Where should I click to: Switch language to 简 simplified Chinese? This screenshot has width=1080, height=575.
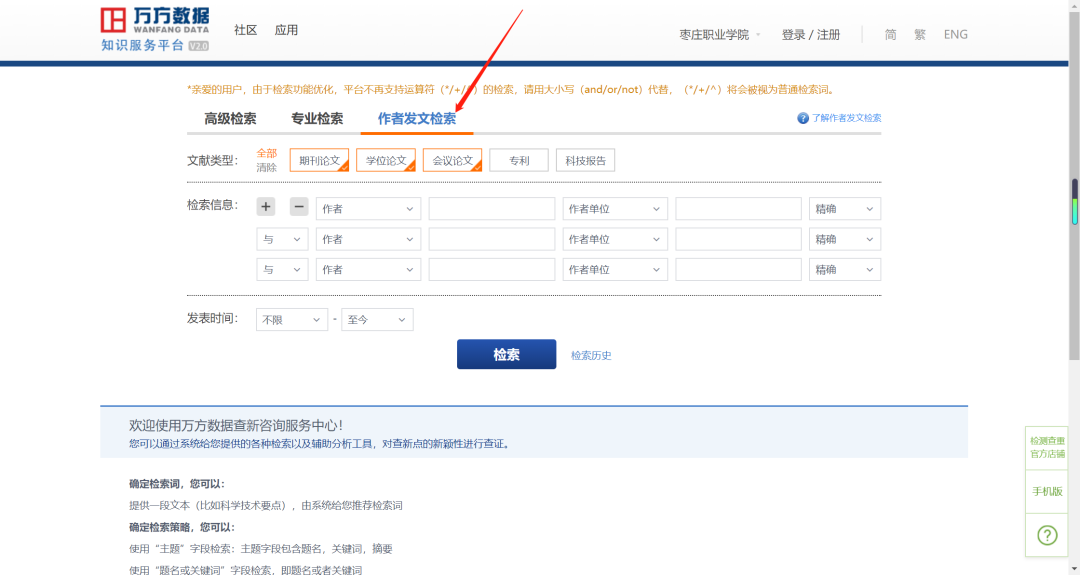(891, 34)
